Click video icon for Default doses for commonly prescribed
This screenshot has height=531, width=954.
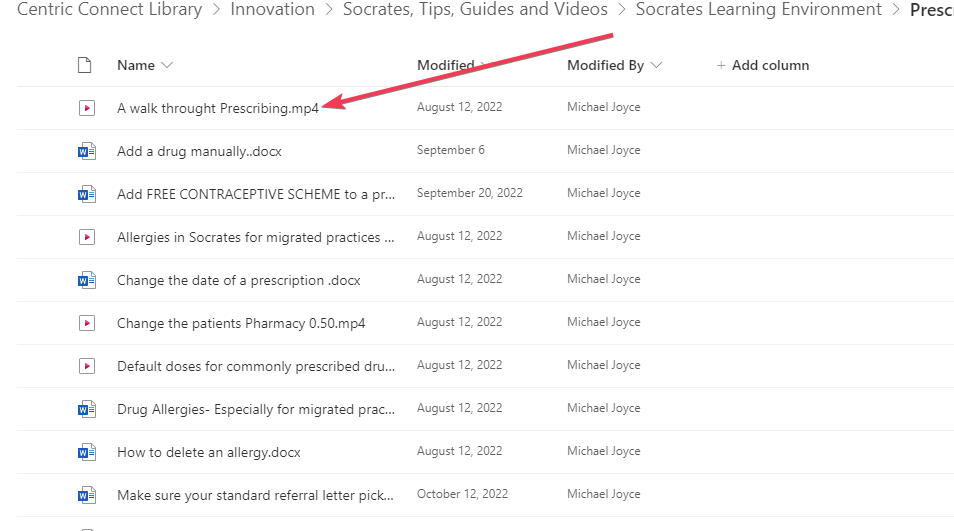87,366
